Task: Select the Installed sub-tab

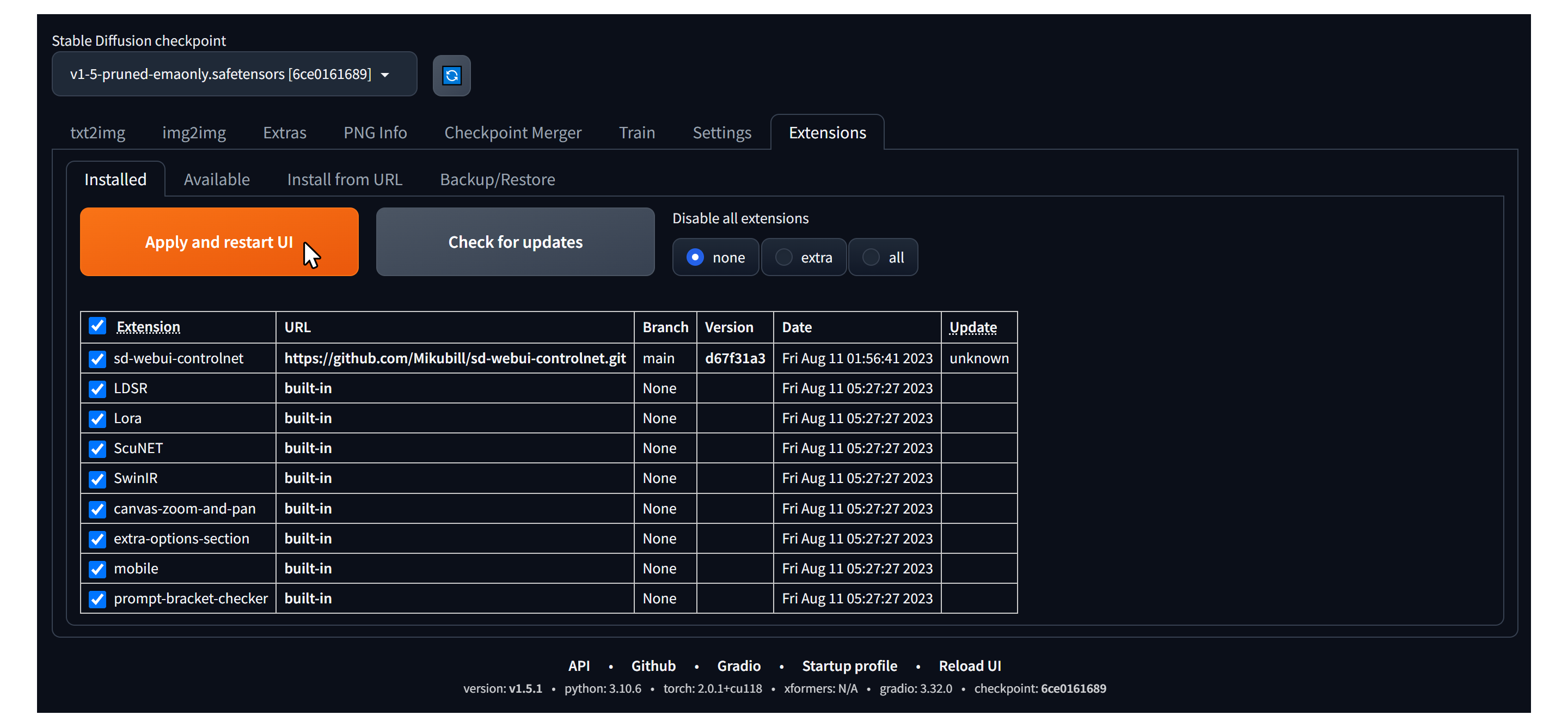Action: pos(115,179)
